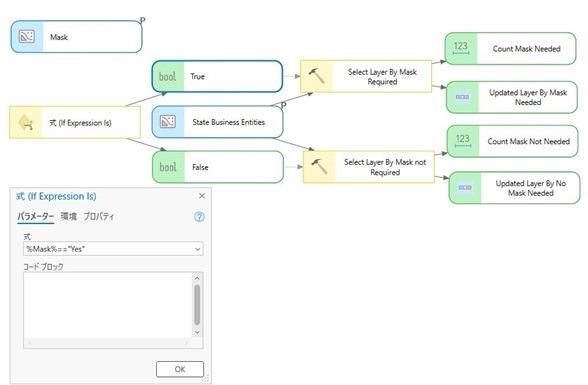Select the Select Layer By Mask Required label
This screenshot has height=385, width=588.
[382, 76]
